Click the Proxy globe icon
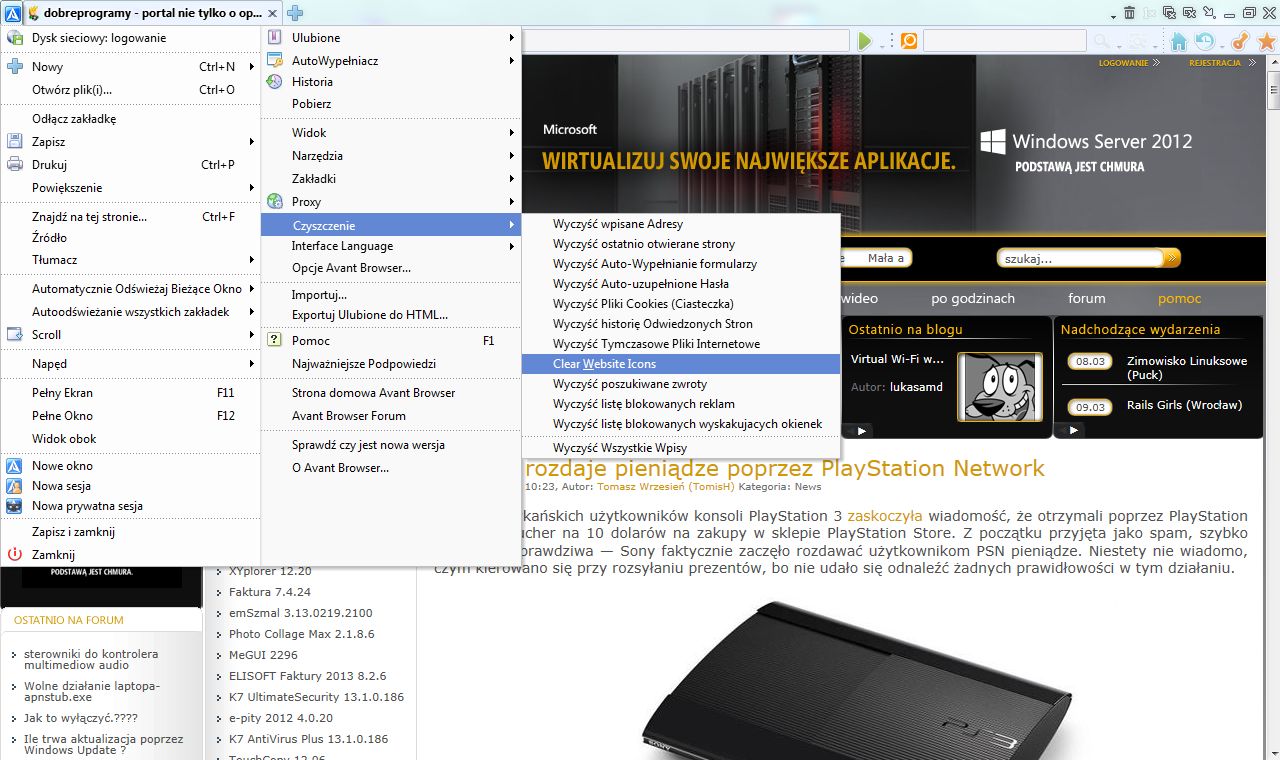 (274, 202)
